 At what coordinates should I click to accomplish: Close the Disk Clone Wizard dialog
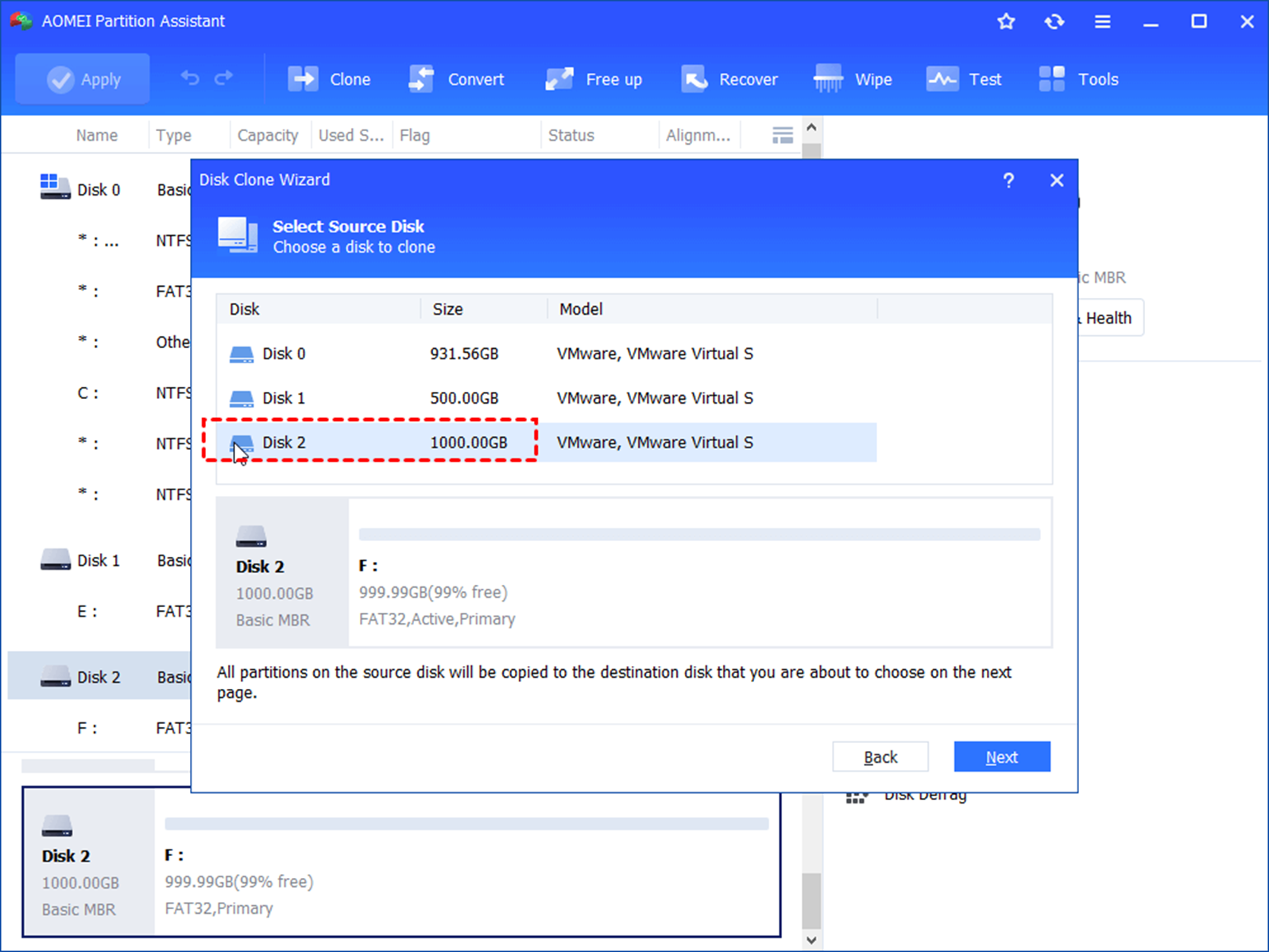point(1056,180)
